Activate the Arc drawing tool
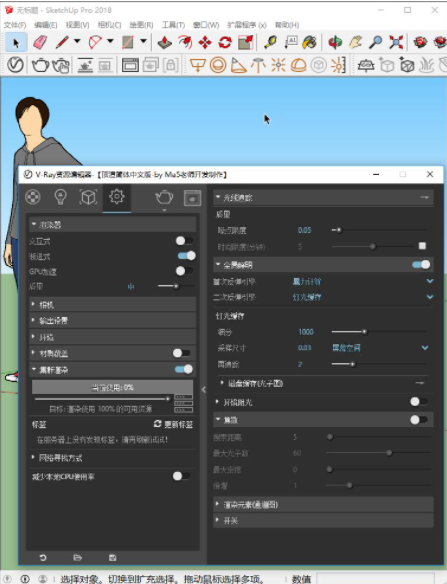Viewport: 447px width, 584px height. click(95, 42)
